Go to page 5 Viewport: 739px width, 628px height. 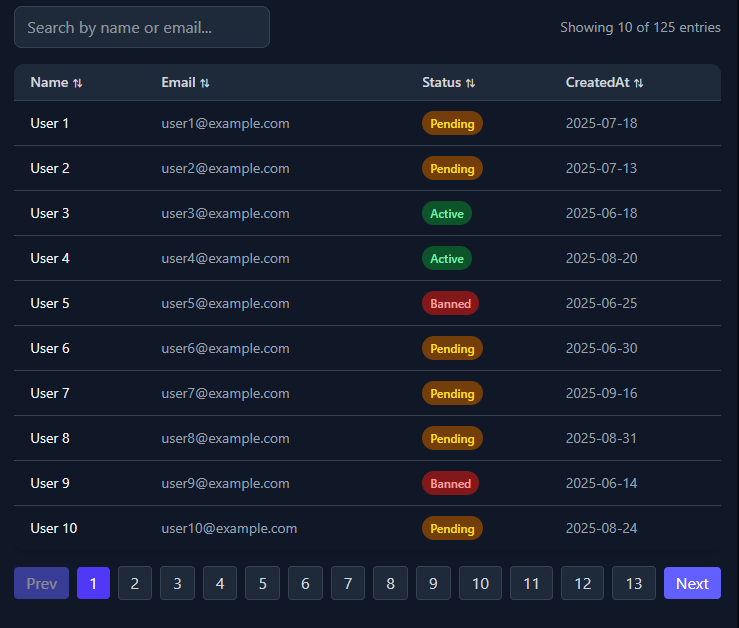click(x=263, y=583)
